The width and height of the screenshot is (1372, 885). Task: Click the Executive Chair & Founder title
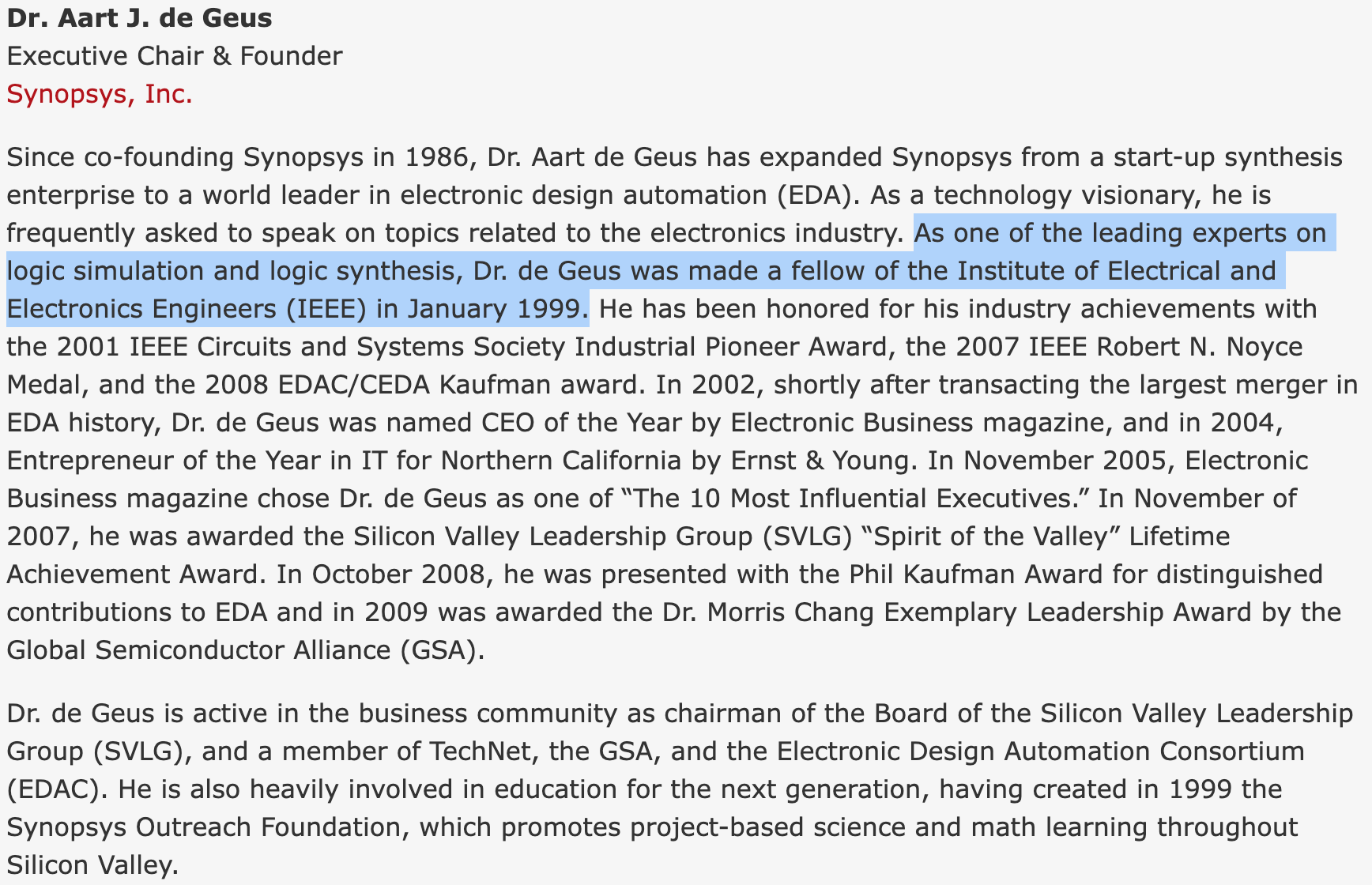(x=175, y=56)
